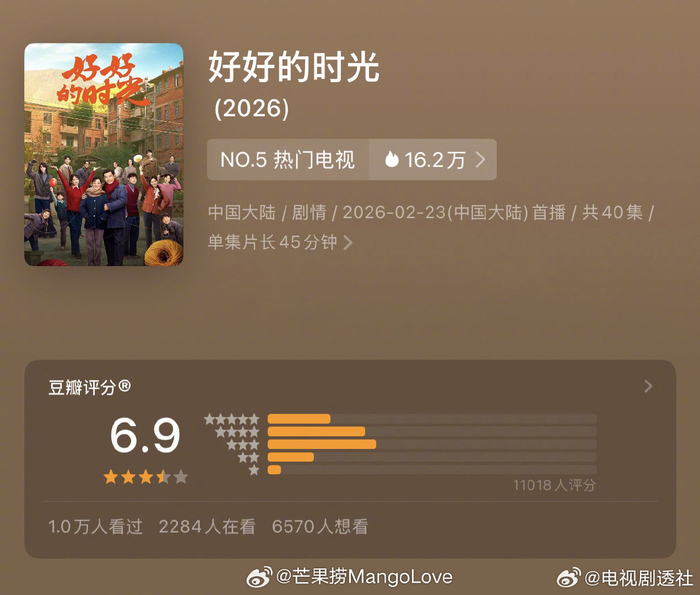Click the 豆瓣评分 registered trademark heading
The height and width of the screenshot is (595, 700).
pyautogui.click(x=89, y=387)
